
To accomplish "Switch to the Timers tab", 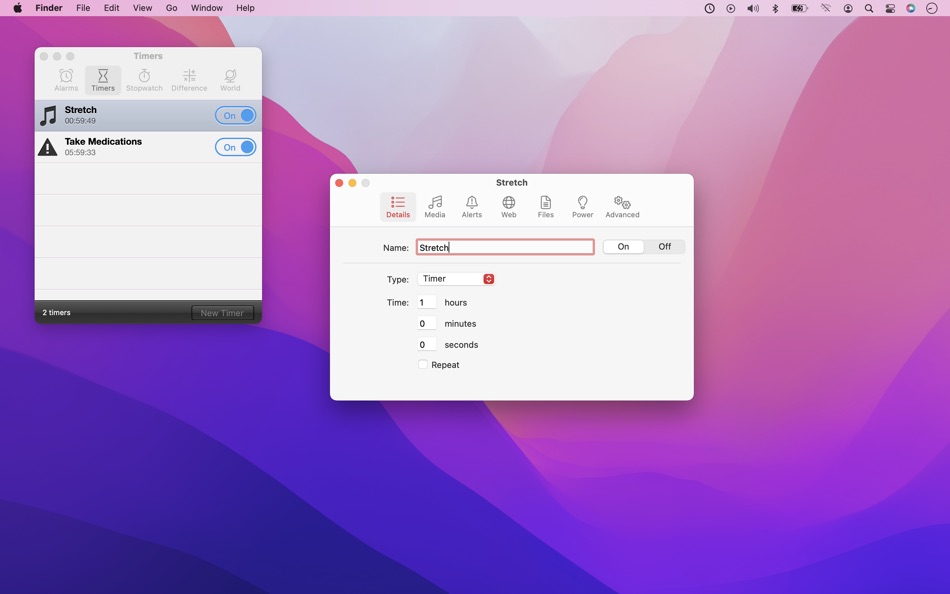I will click(103, 79).
